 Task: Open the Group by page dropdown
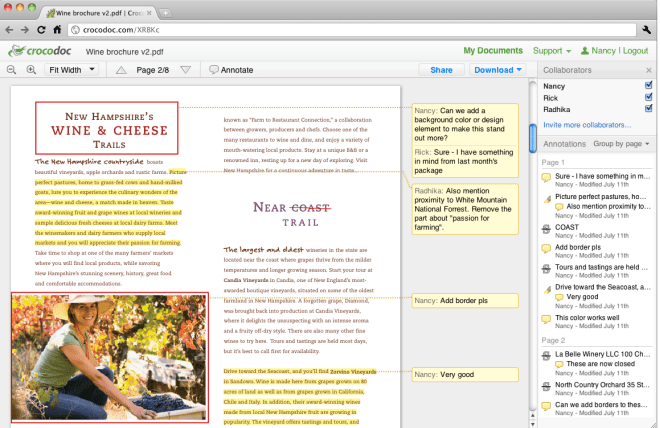tap(621, 144)
